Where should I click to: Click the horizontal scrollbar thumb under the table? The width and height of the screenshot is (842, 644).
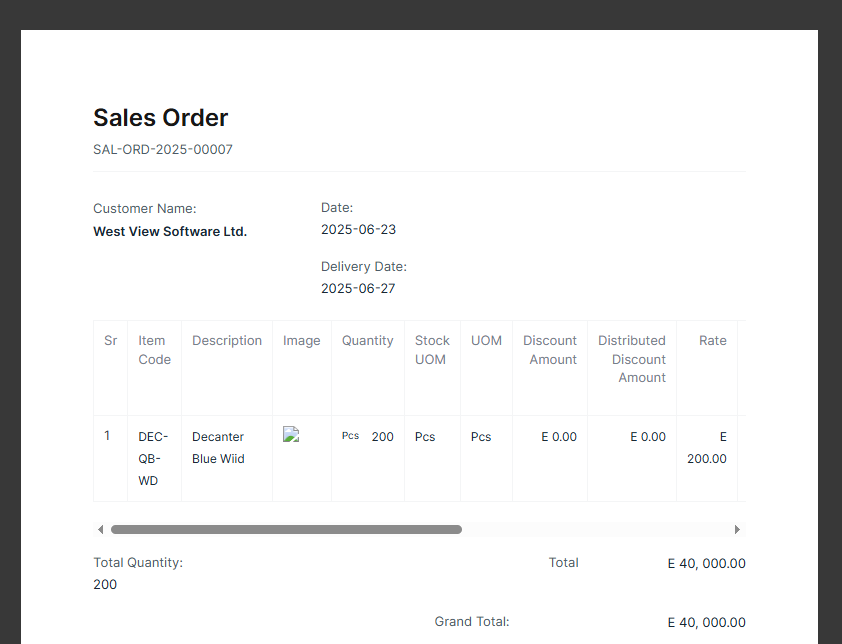286,530
